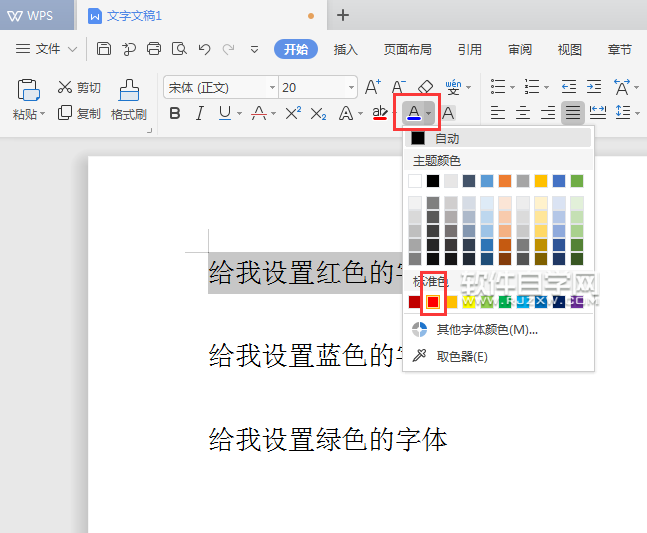Viewport: 647px width, 533px height.
Task: Toggle bold formatting button
Action: tap(175, 113)
